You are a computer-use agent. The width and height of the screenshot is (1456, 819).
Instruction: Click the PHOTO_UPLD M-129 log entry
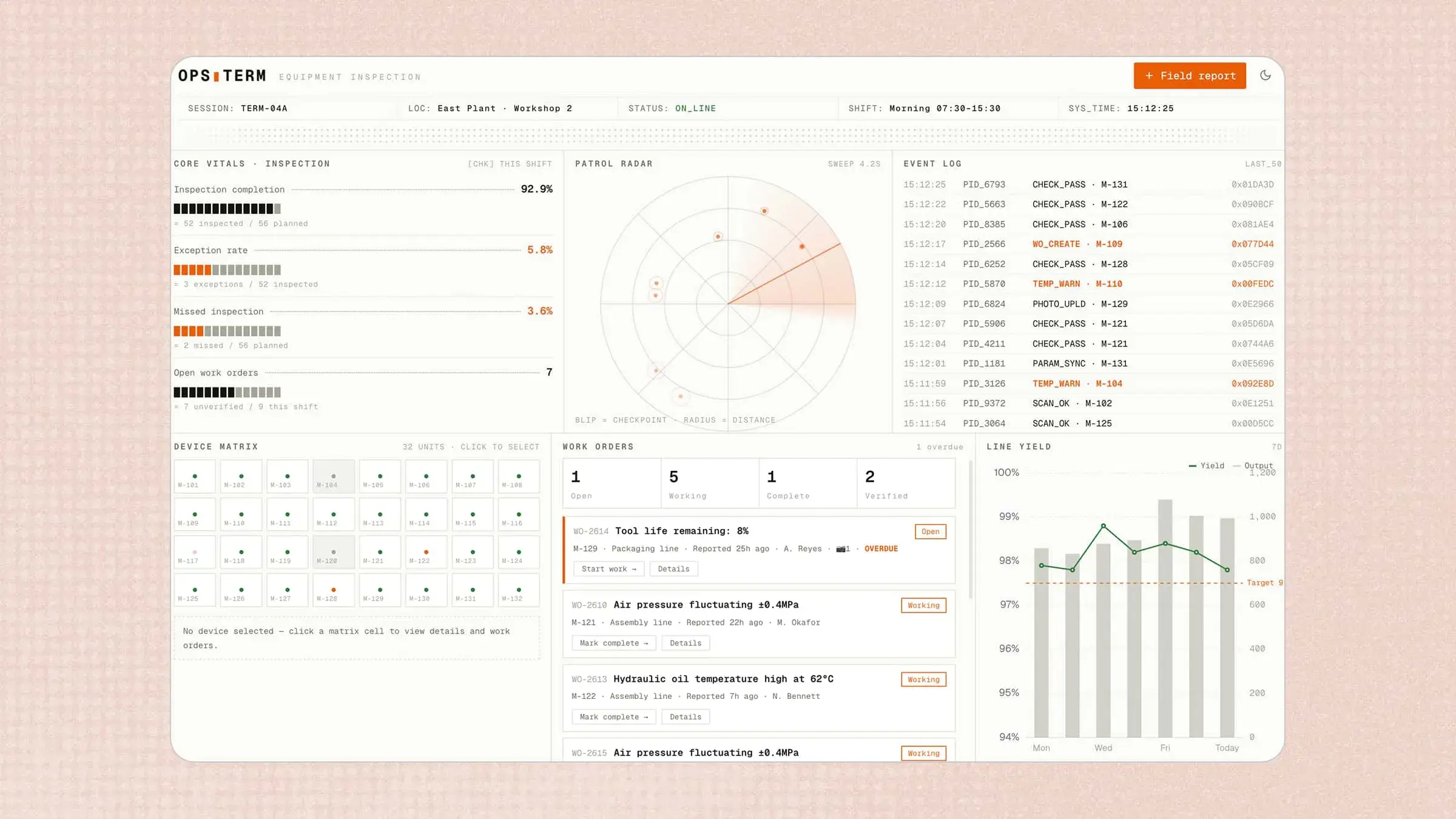1088,304
